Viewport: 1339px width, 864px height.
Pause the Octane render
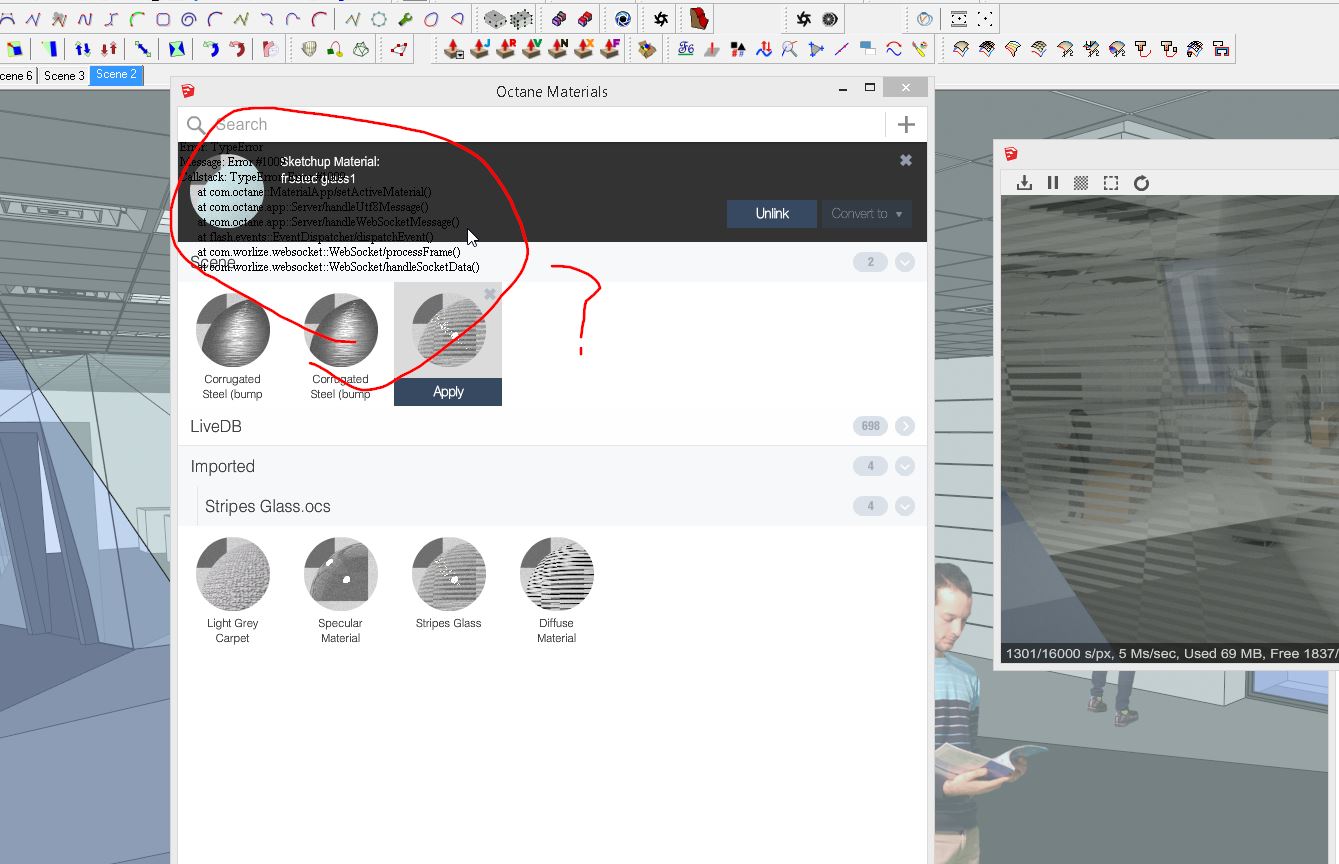tap(1053, 183)
